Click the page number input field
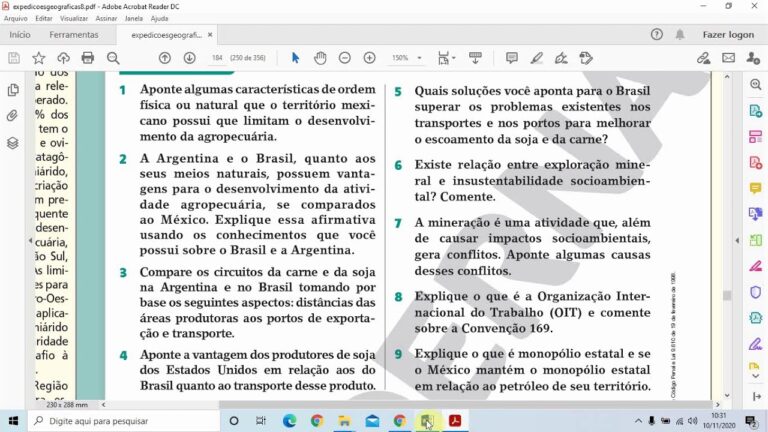768x432 pixels. pos(217,58)
